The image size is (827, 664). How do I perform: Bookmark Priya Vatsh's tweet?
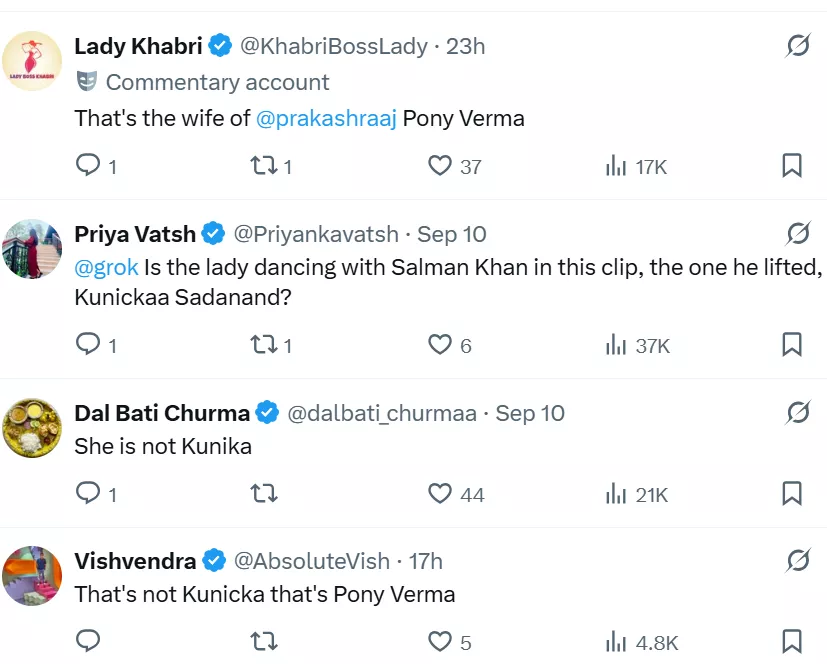click(x=791, y=345)
